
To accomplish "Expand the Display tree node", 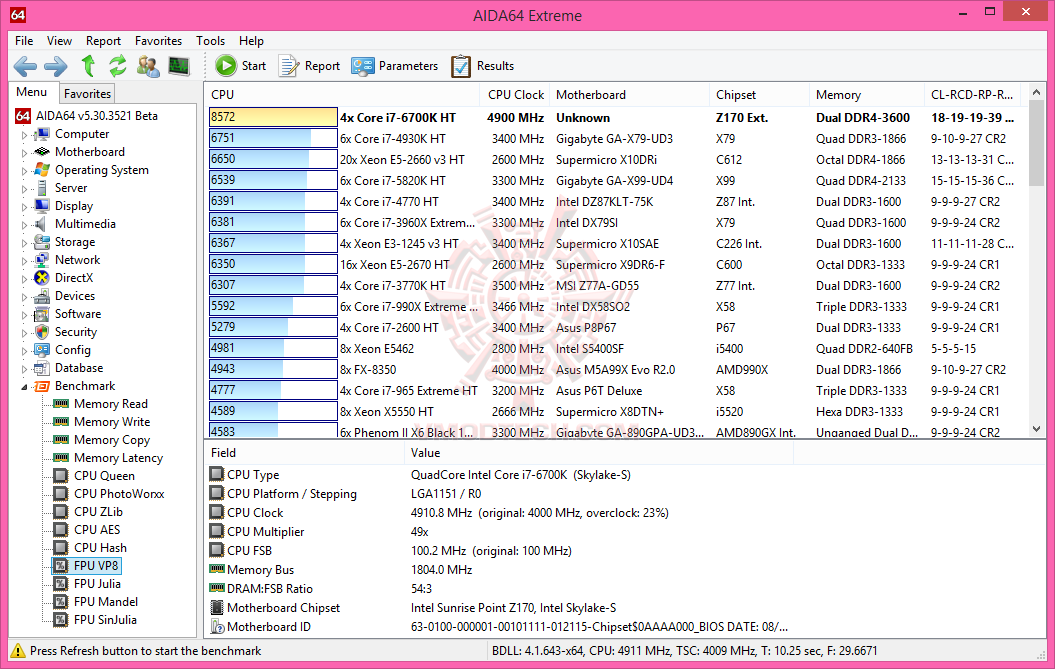I will tap(25, 207).
